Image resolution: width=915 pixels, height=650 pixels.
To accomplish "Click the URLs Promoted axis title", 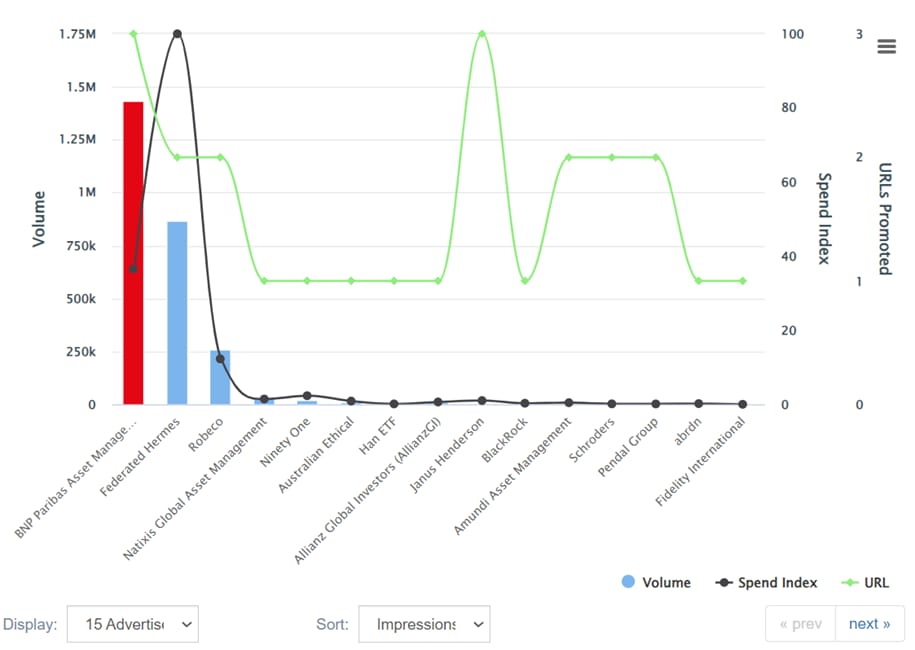I will (885, 219).
